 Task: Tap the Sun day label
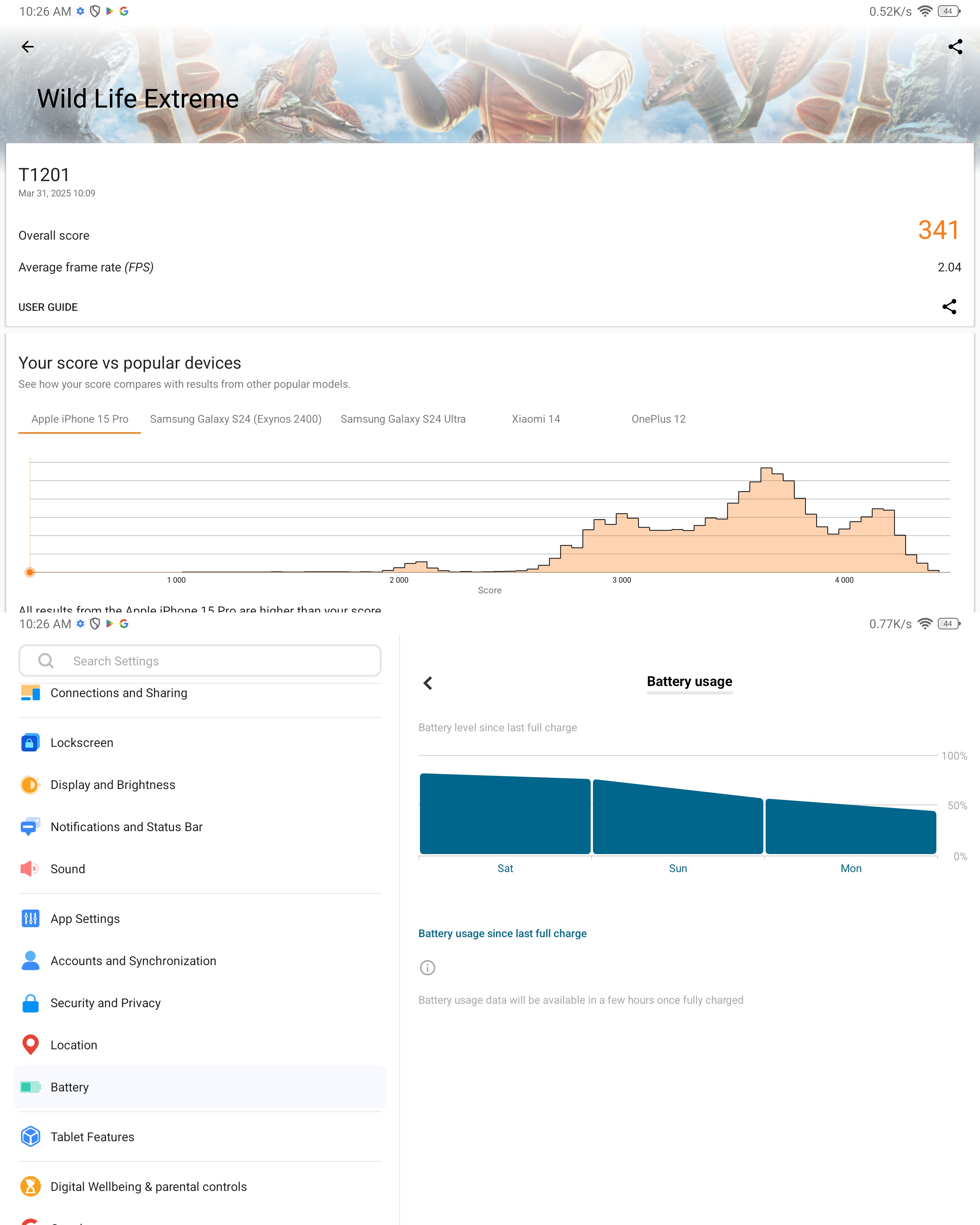(678, 868)
